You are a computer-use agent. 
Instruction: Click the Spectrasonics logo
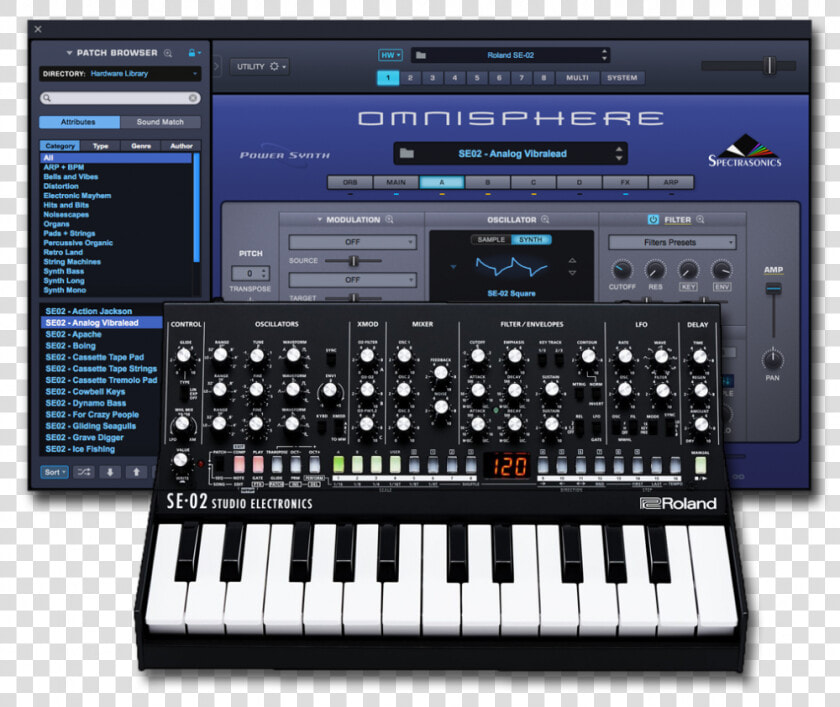click(745, 151)
